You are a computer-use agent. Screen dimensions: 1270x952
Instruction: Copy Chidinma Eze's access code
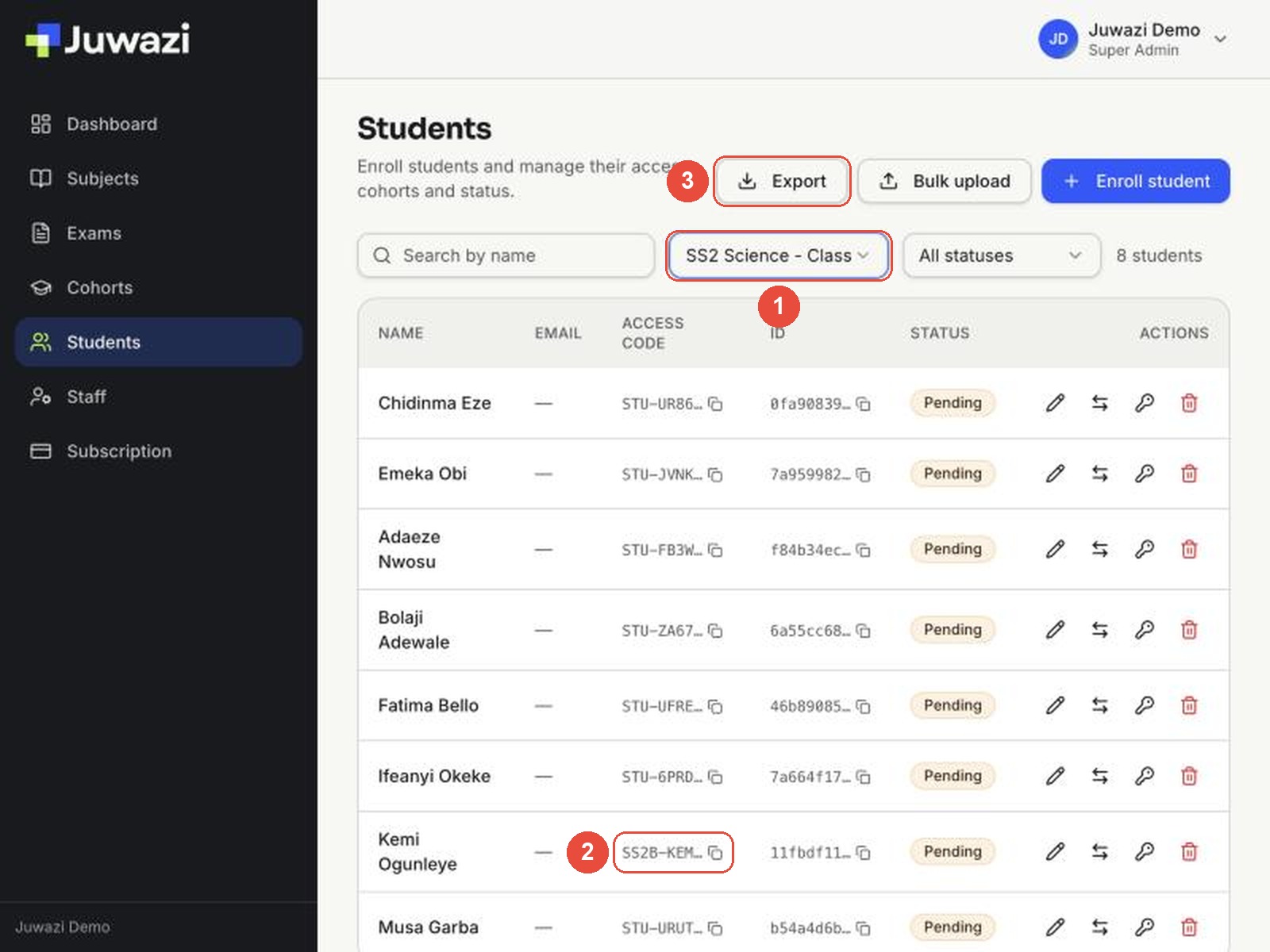715,404
